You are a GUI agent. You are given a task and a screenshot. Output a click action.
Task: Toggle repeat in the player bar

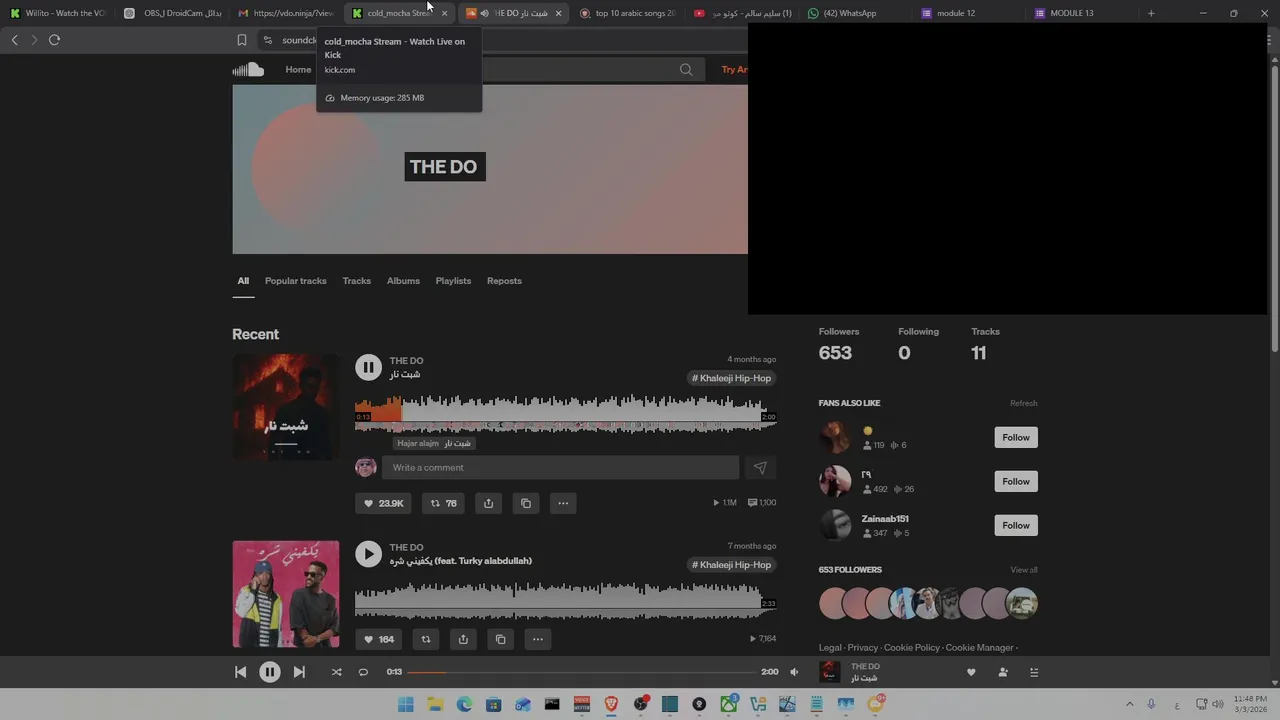tap(363, 672)
